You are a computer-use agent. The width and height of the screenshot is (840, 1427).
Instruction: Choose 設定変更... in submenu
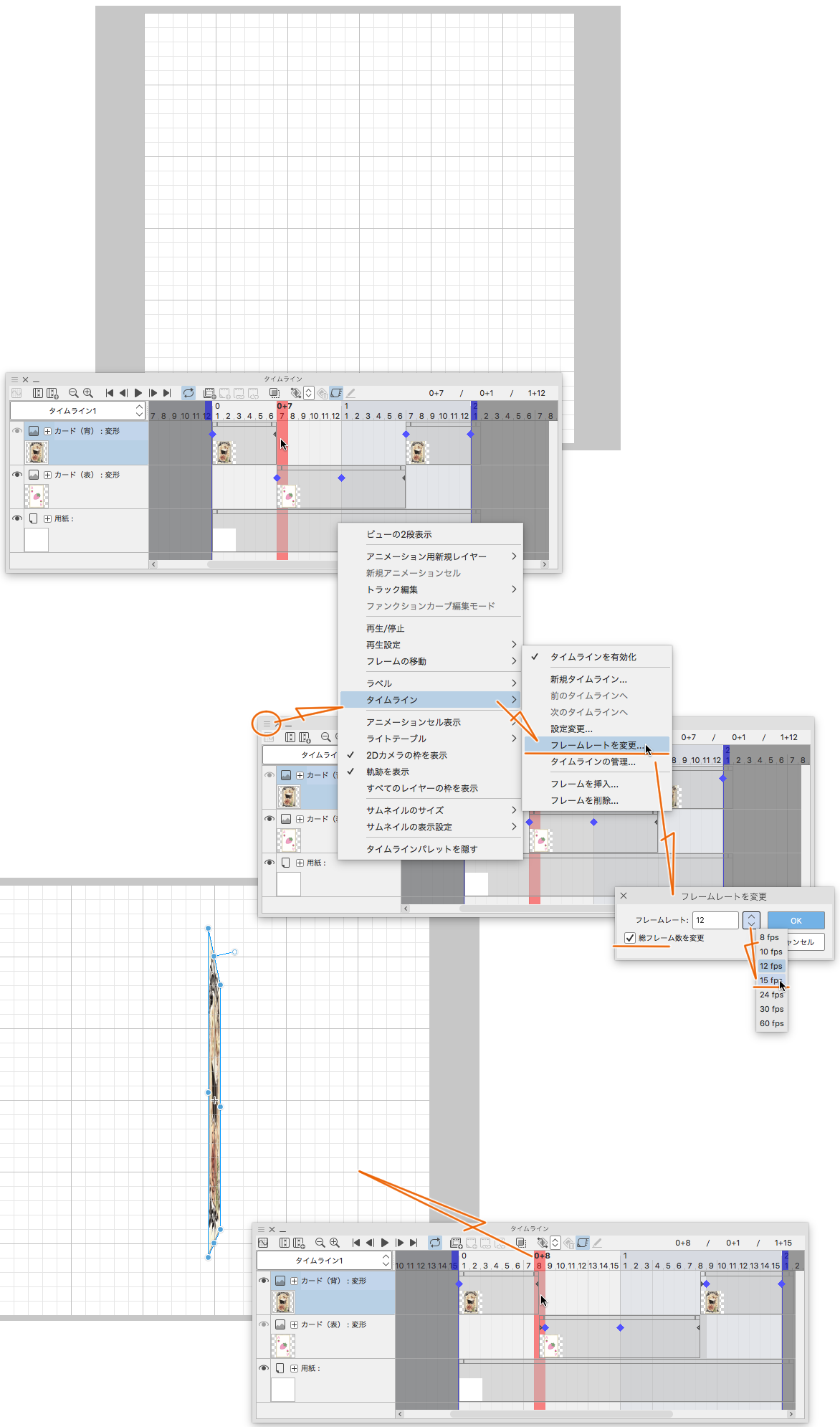tap(597, 729)
